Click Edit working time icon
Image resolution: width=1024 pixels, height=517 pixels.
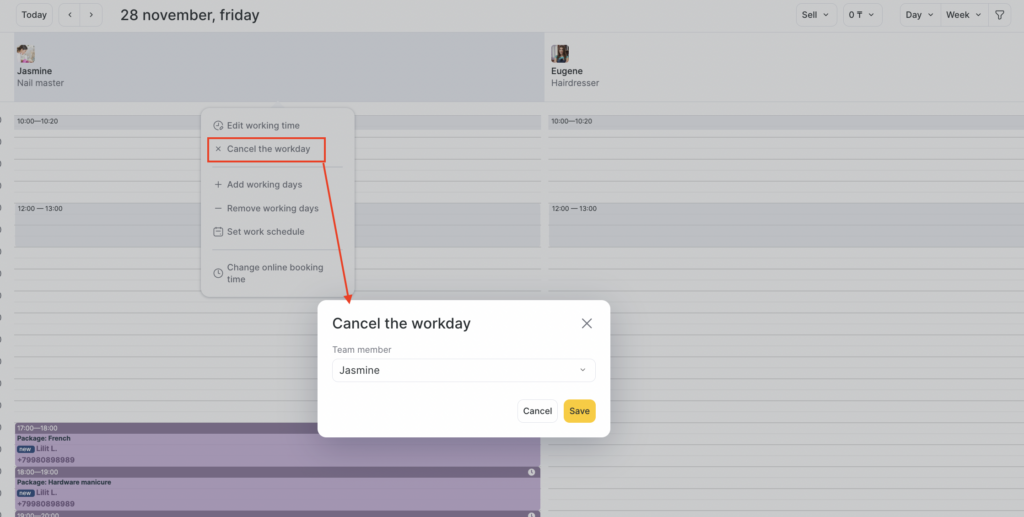[218, 126]
